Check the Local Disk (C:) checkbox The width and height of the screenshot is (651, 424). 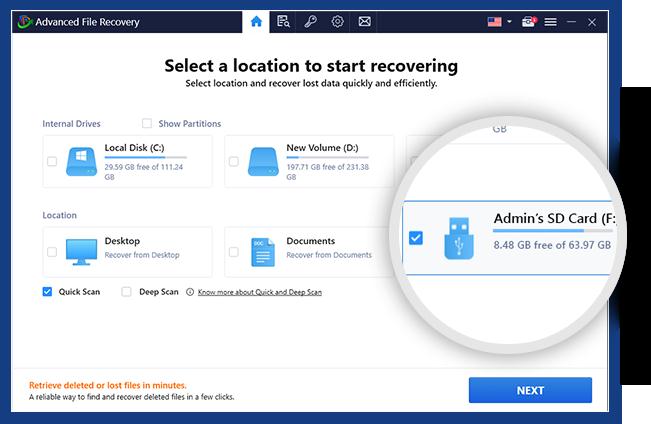pos(52,161)
